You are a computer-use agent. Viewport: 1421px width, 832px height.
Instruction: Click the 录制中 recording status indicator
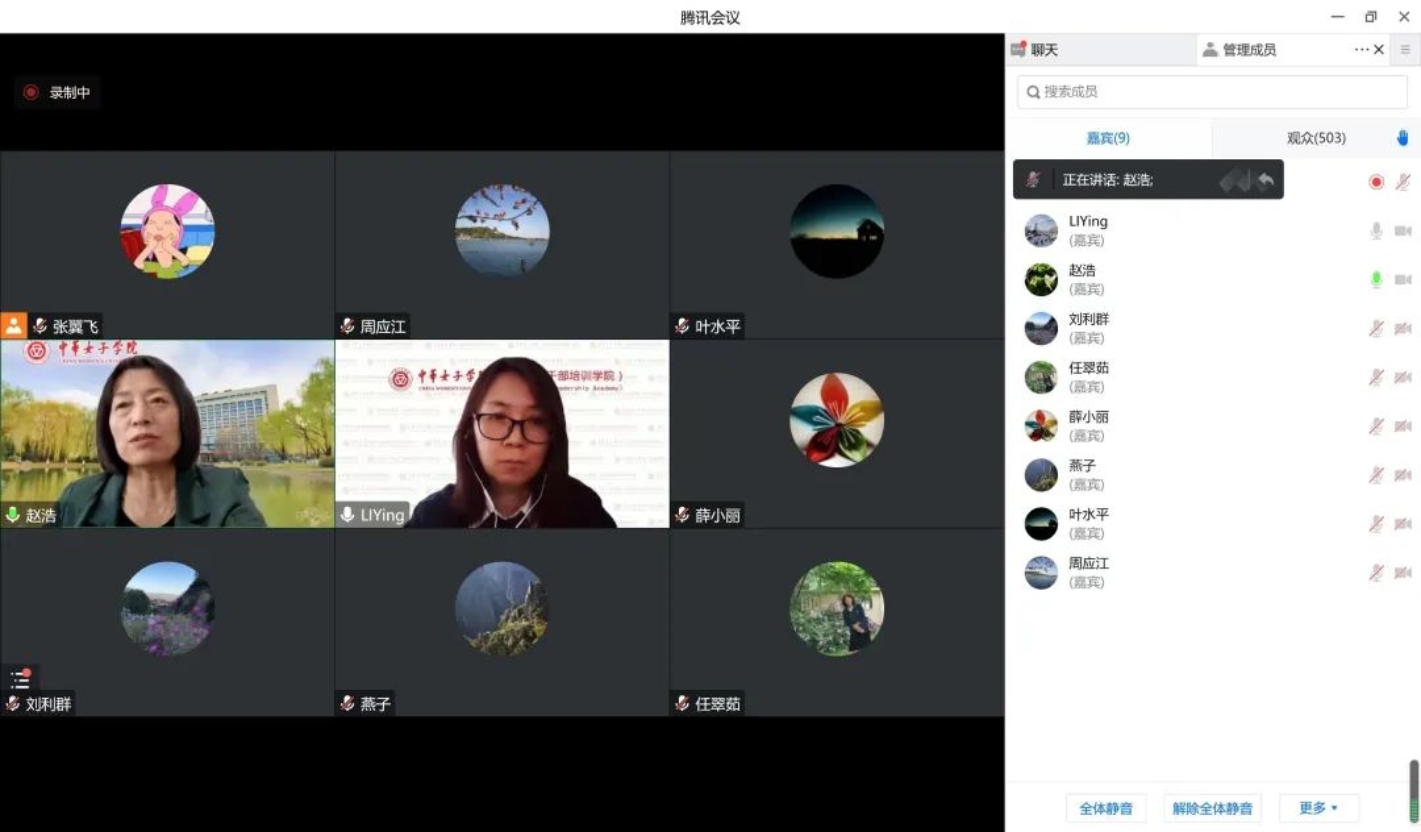[58, 93]
